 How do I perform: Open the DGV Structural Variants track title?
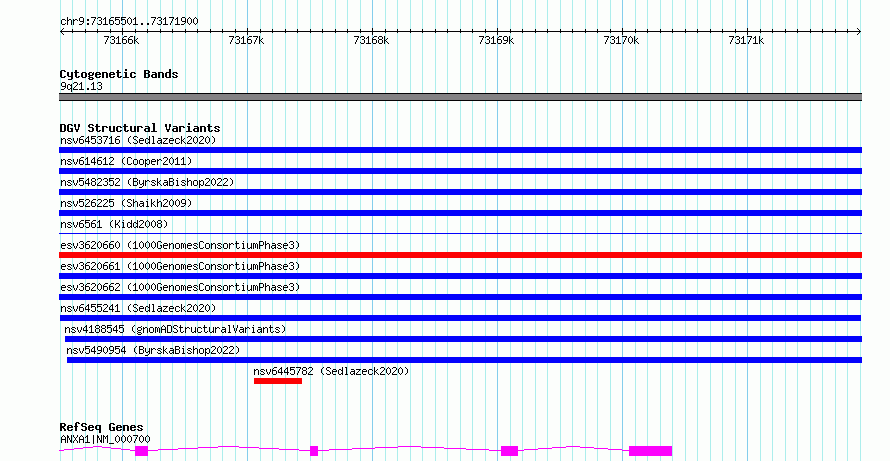[140, 128]
